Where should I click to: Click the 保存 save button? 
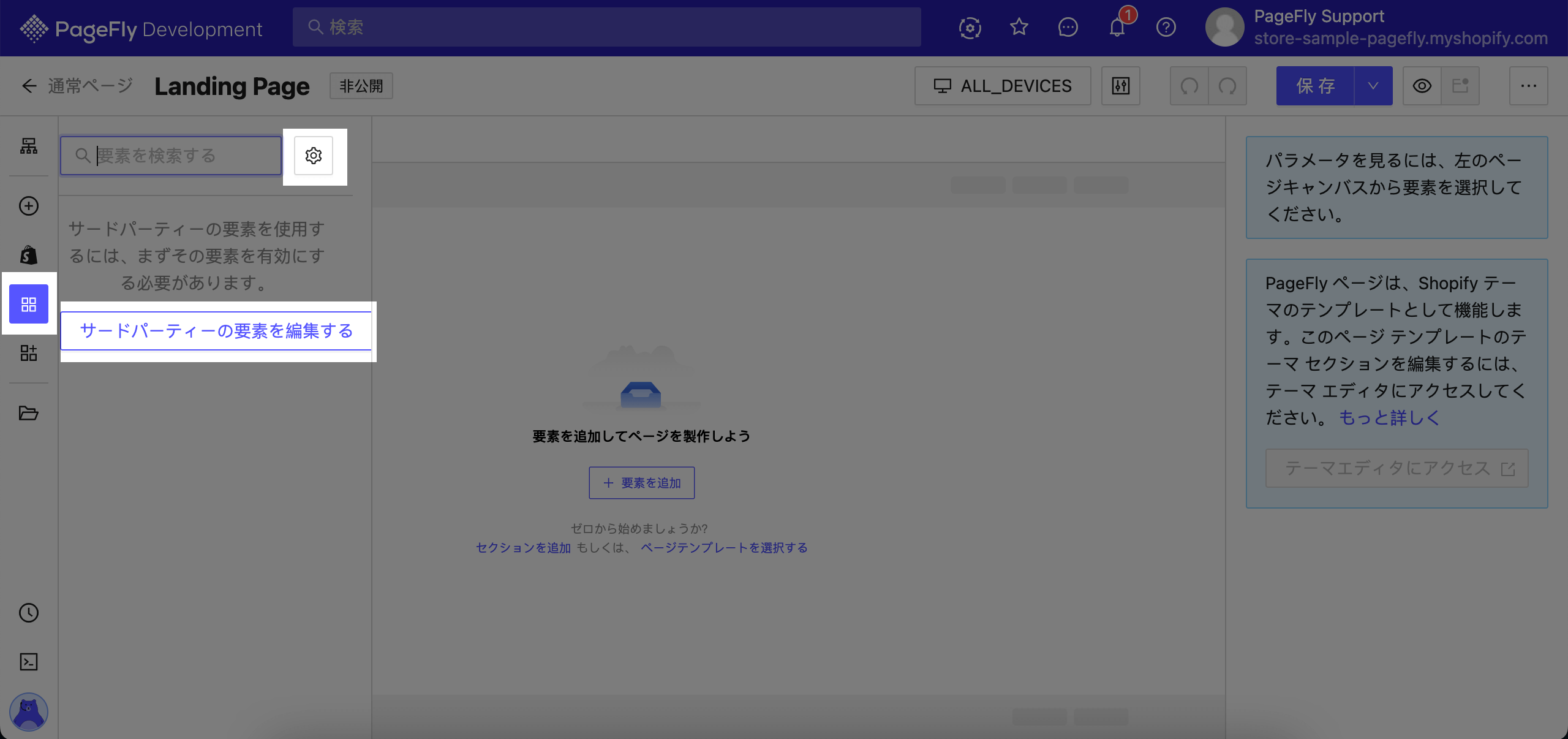click(1315, 86)
